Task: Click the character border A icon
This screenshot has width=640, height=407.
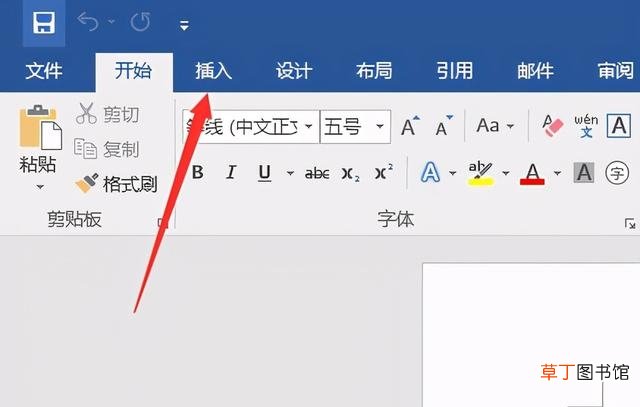Action: 619,126
